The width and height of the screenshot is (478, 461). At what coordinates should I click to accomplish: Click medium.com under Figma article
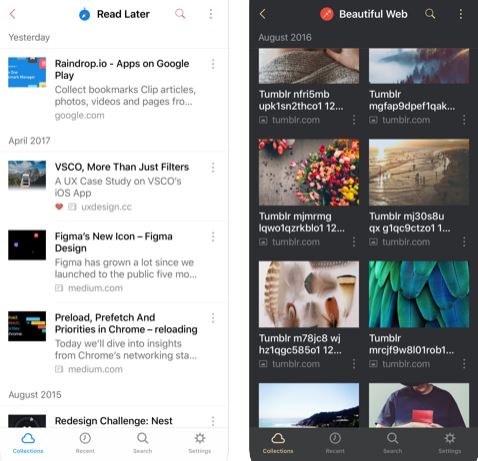[x=95, y=288]
